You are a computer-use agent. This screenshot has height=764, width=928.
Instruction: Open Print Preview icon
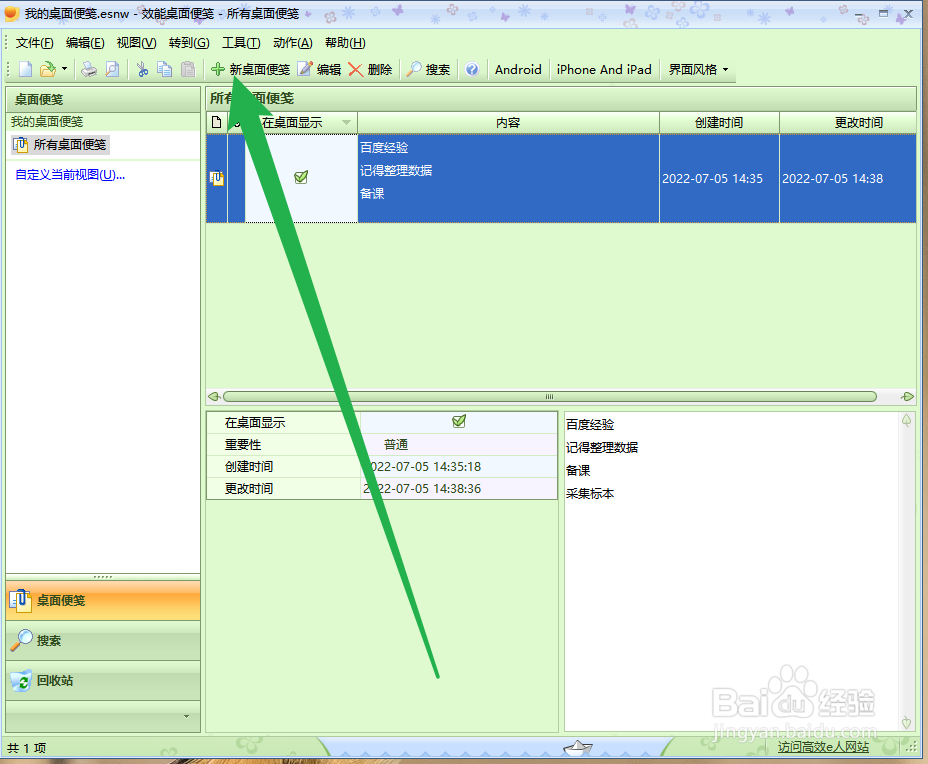pos(112,69)
